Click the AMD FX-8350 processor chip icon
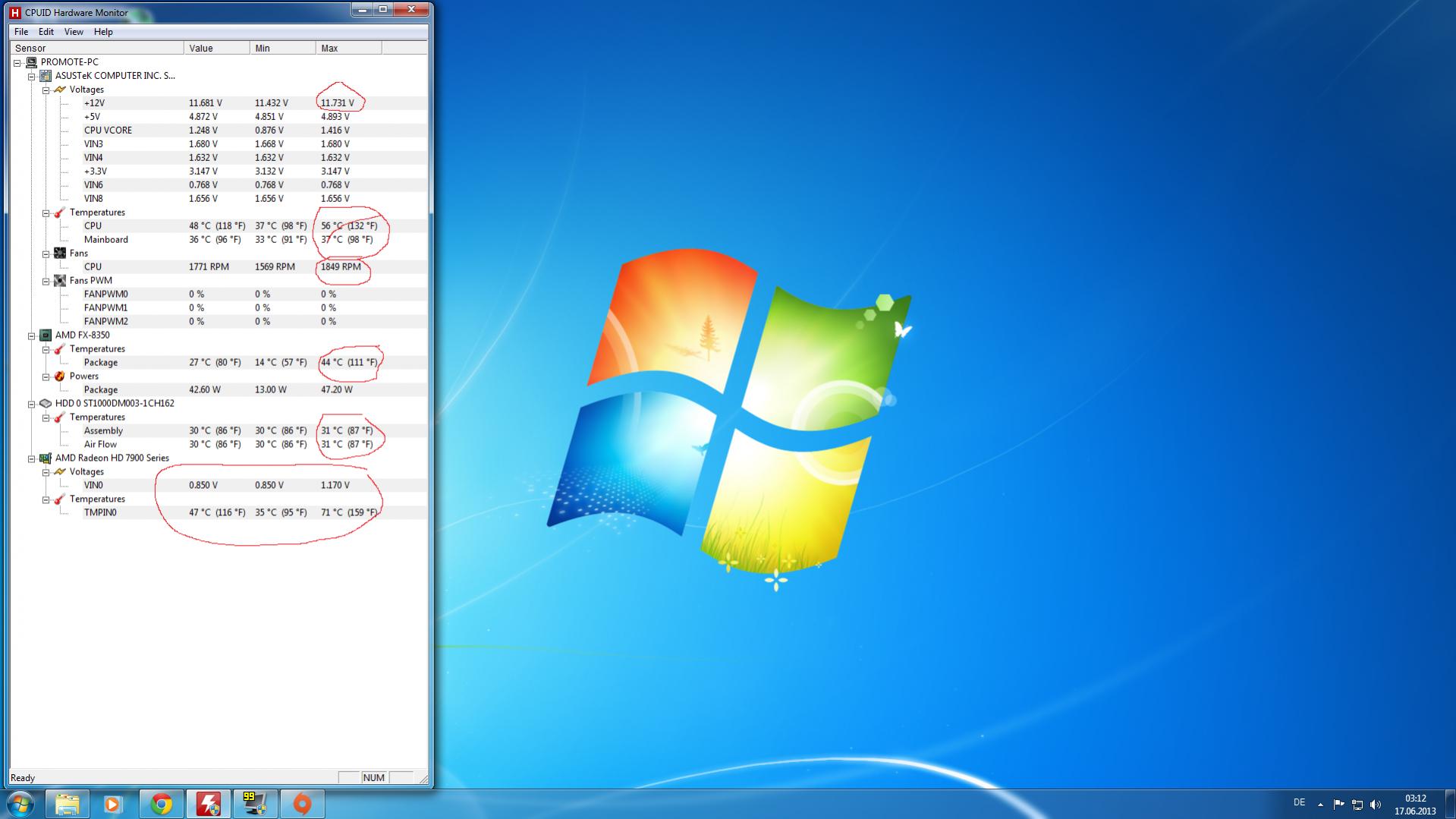 (46, 335)
